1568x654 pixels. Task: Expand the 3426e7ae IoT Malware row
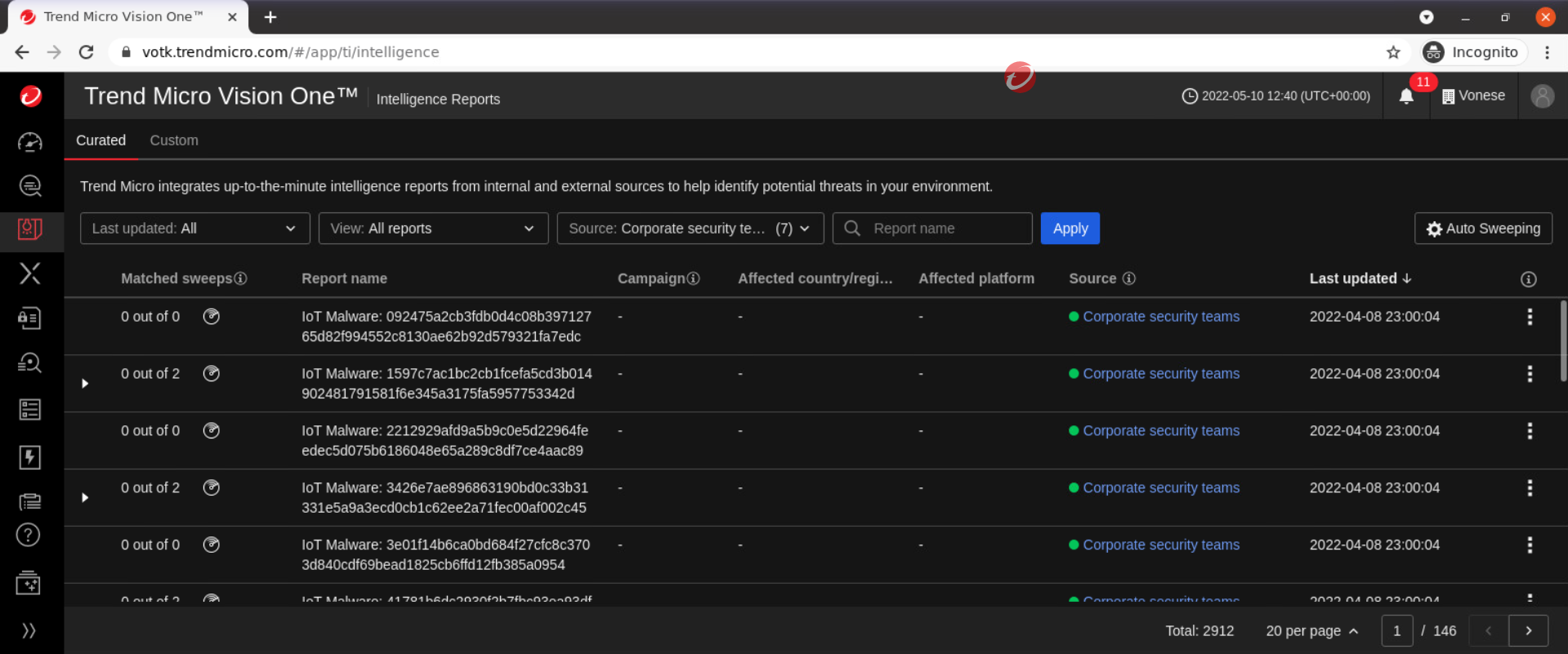coord(85,498)
